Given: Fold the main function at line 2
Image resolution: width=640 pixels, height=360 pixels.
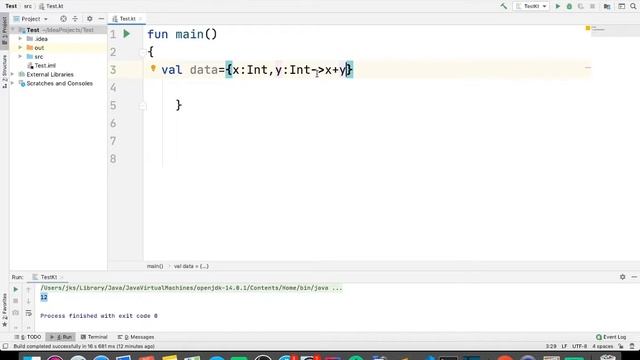Looking at the screenshot, I should tap(142, 52).
